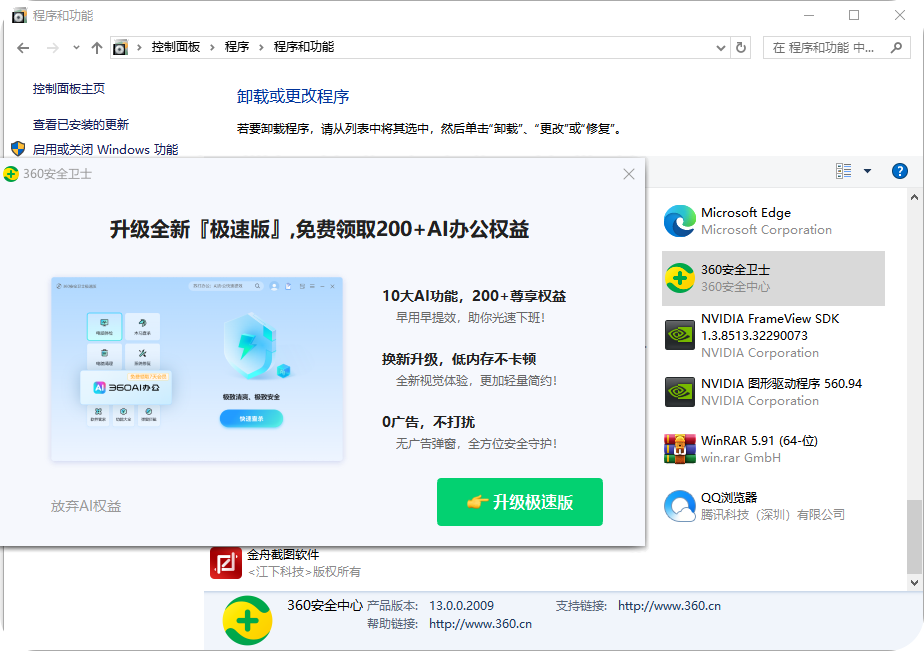Click the large 360 icon in details pane

point(248,620)
